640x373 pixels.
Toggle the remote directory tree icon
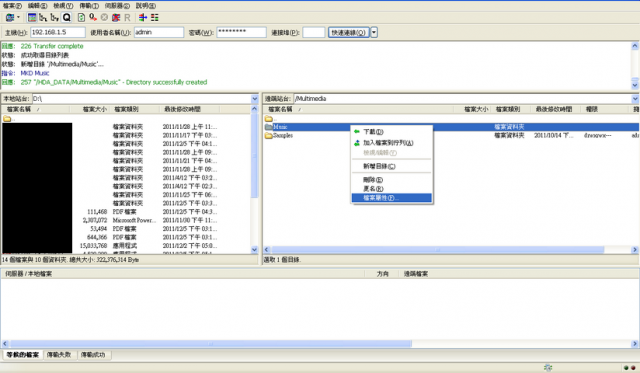(x=55, y=18)
